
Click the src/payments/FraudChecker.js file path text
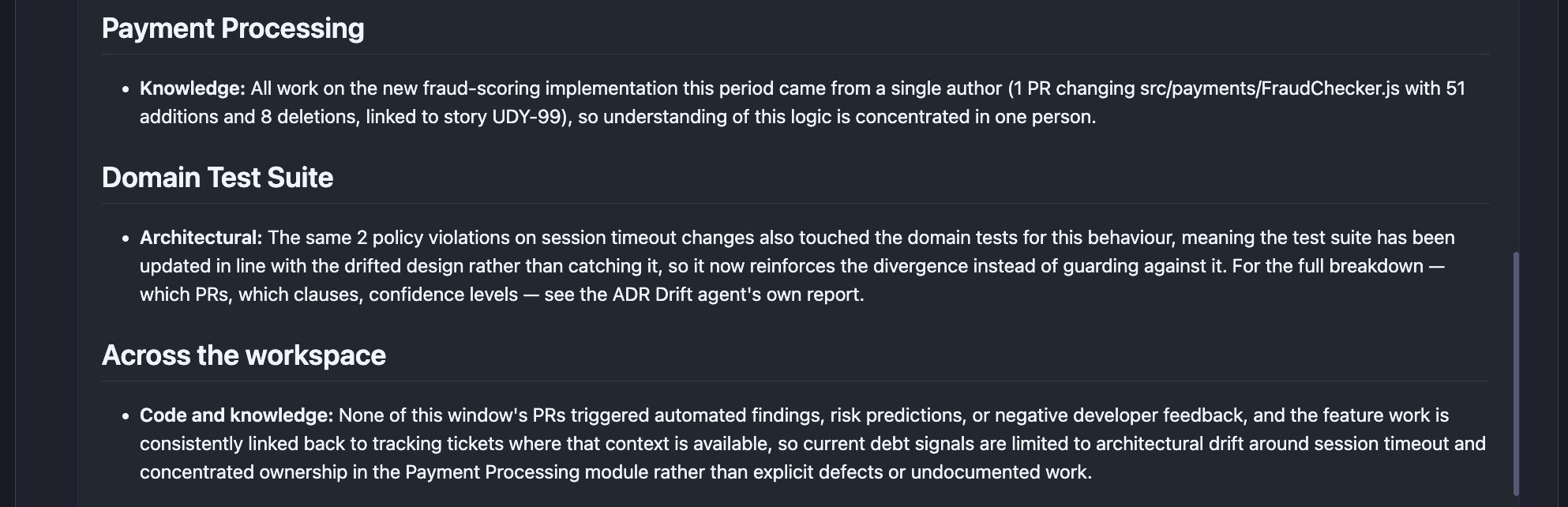[1270, 88]
